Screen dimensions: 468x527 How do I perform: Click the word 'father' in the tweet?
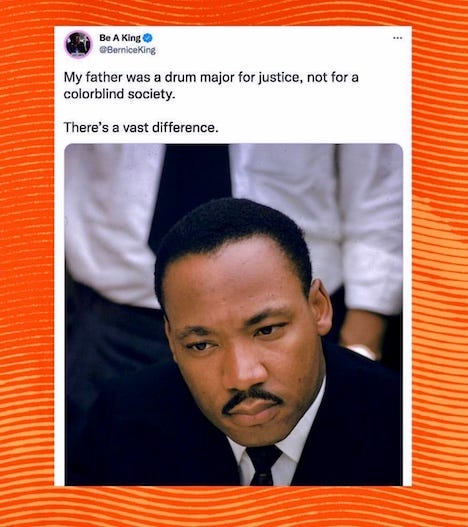[104, 78]
